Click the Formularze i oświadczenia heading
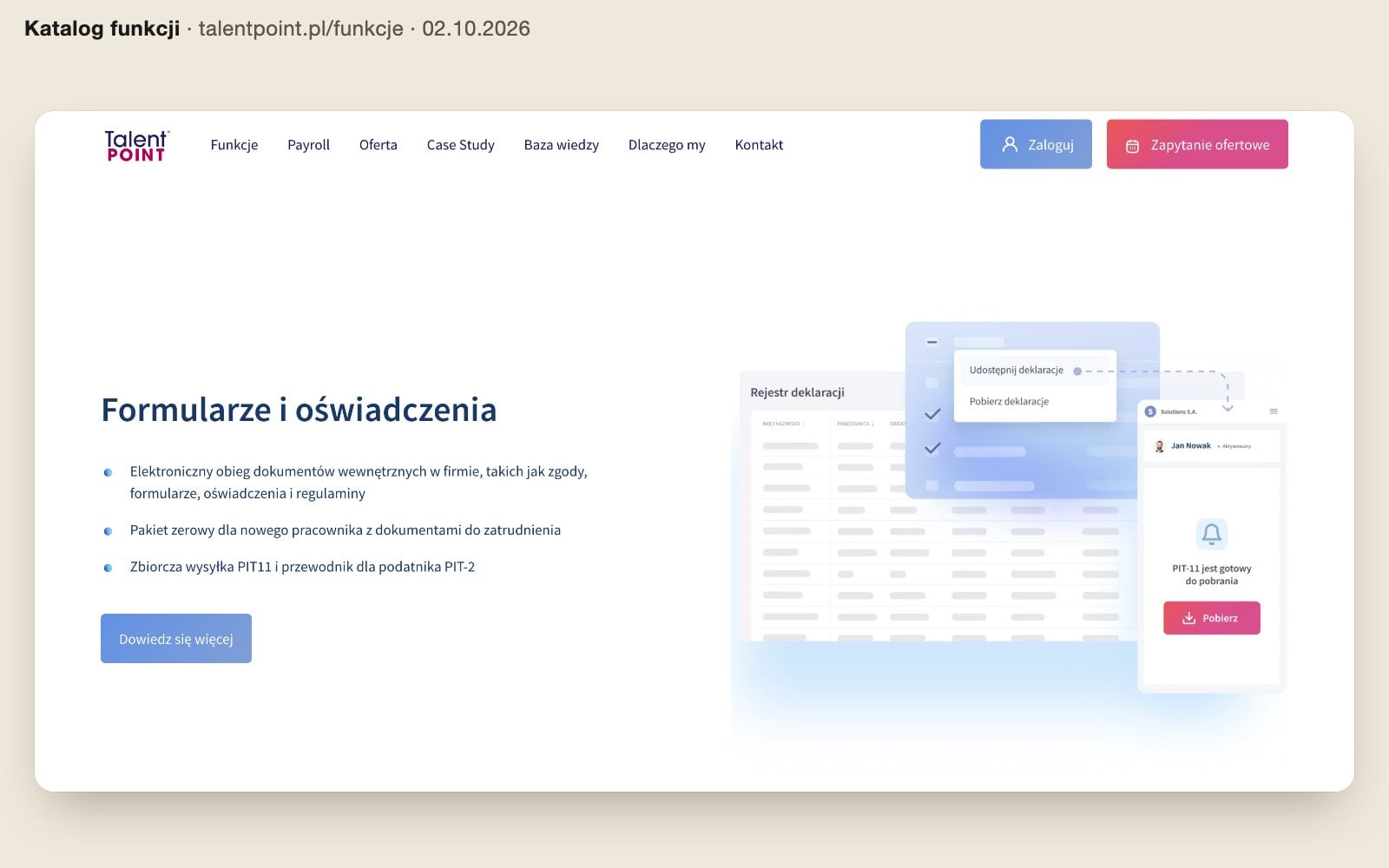The image size is (1389, 868). click(x=299, y=410)
